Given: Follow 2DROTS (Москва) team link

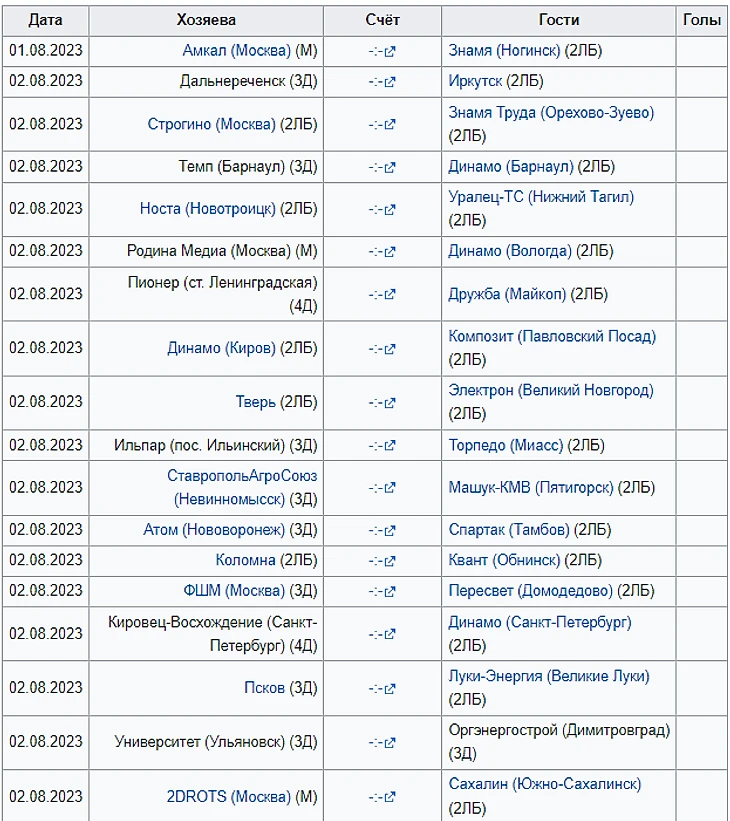Looking at the screenshot, I should [229, 796].
